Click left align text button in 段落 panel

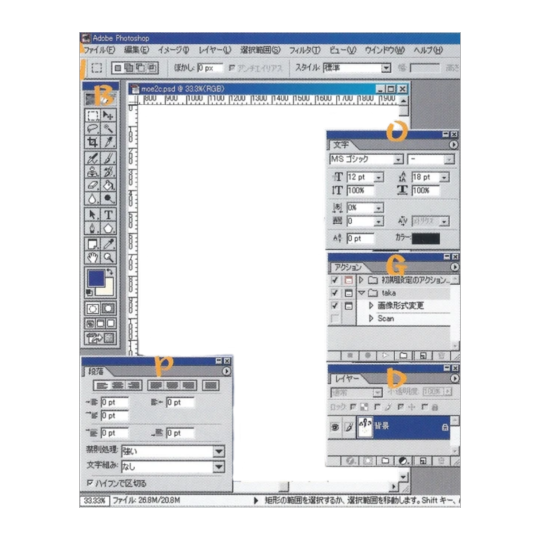(x=101, y=385)
